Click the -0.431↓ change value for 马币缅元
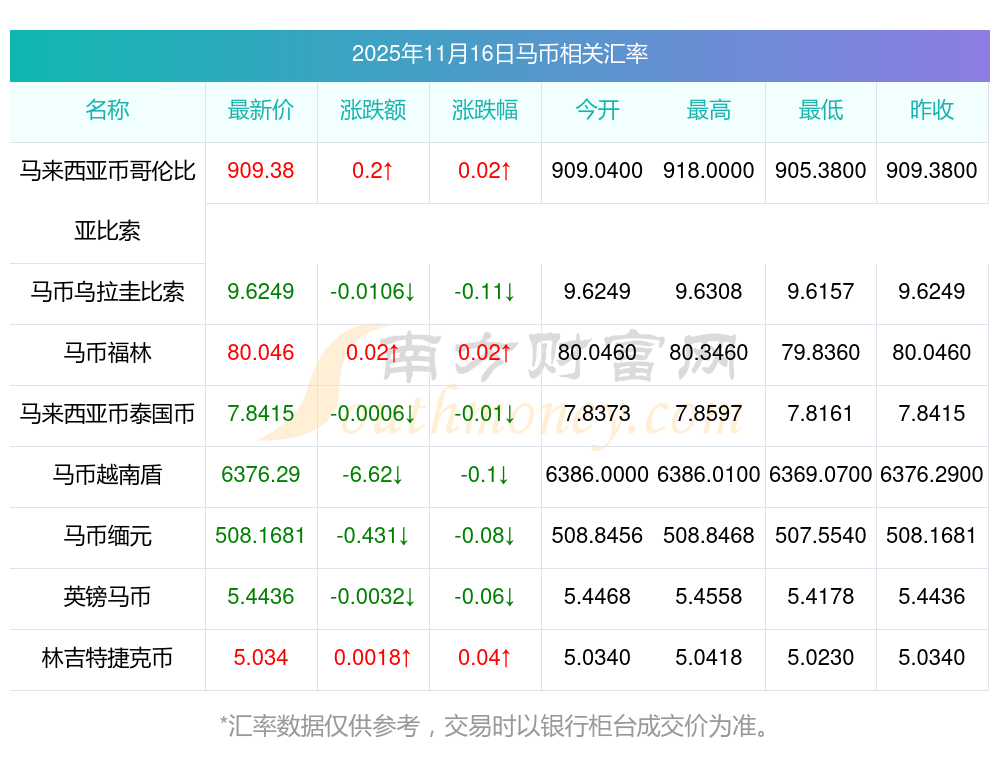The image size is (1000, 757). (x=373, y=536)
